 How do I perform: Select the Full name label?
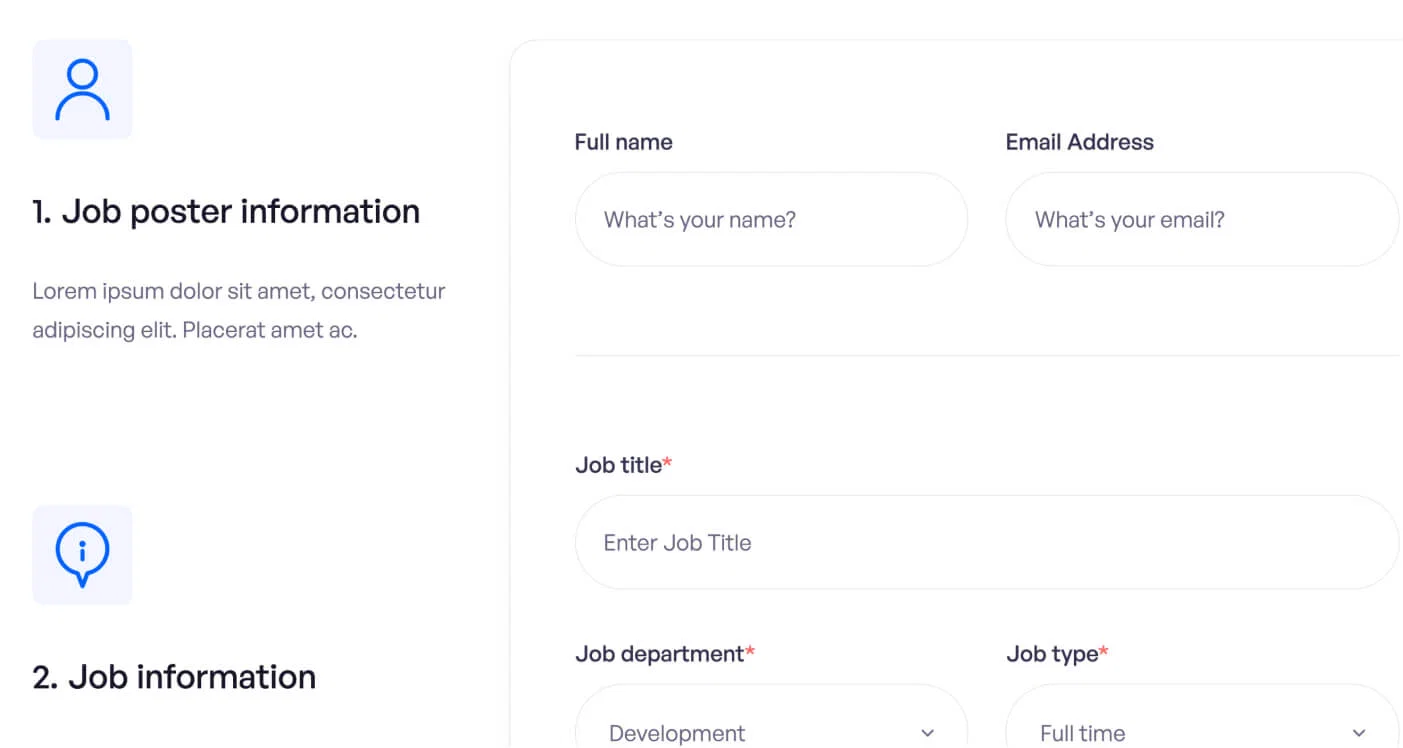[x=623, y=141]
